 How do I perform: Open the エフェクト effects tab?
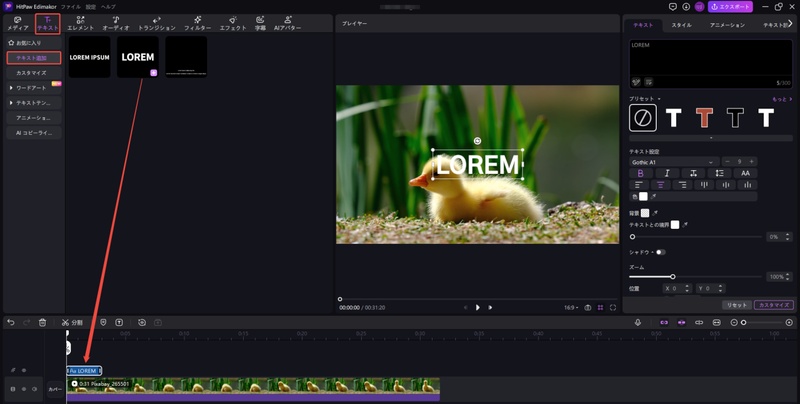(233, 23)
